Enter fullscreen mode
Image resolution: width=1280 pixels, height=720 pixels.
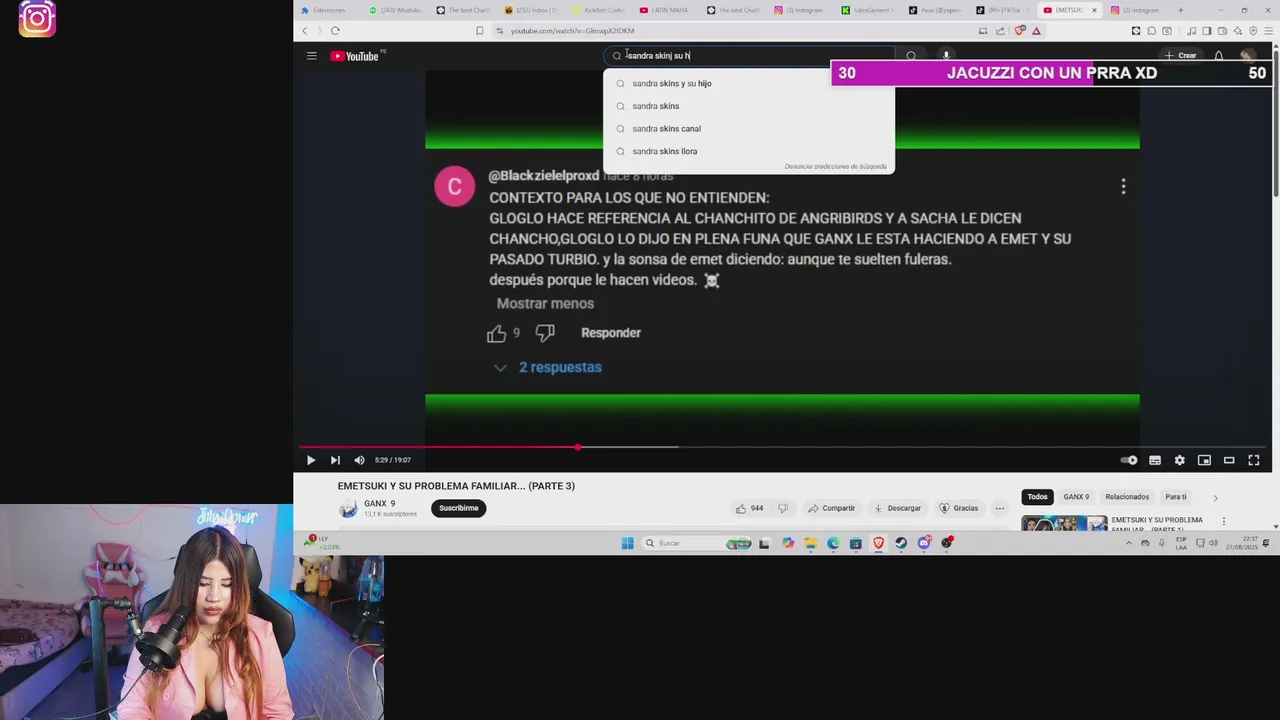pyautogui.click(x=1254, y=460)
